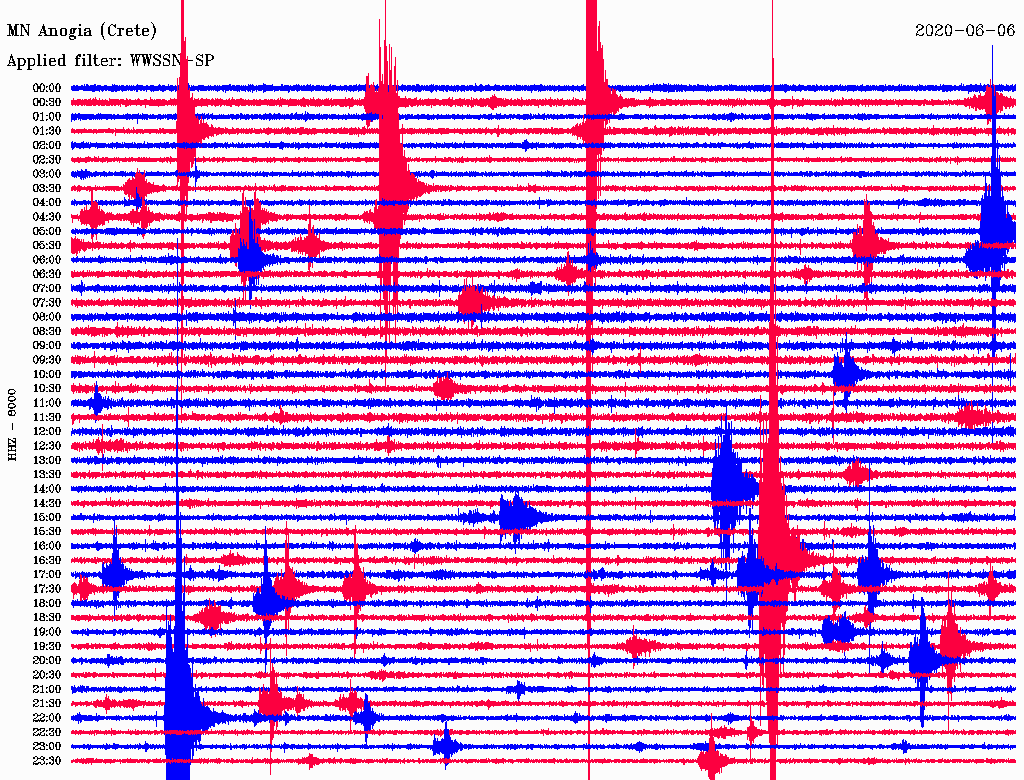Select the 21:00 time label

(x=47, y=689)
